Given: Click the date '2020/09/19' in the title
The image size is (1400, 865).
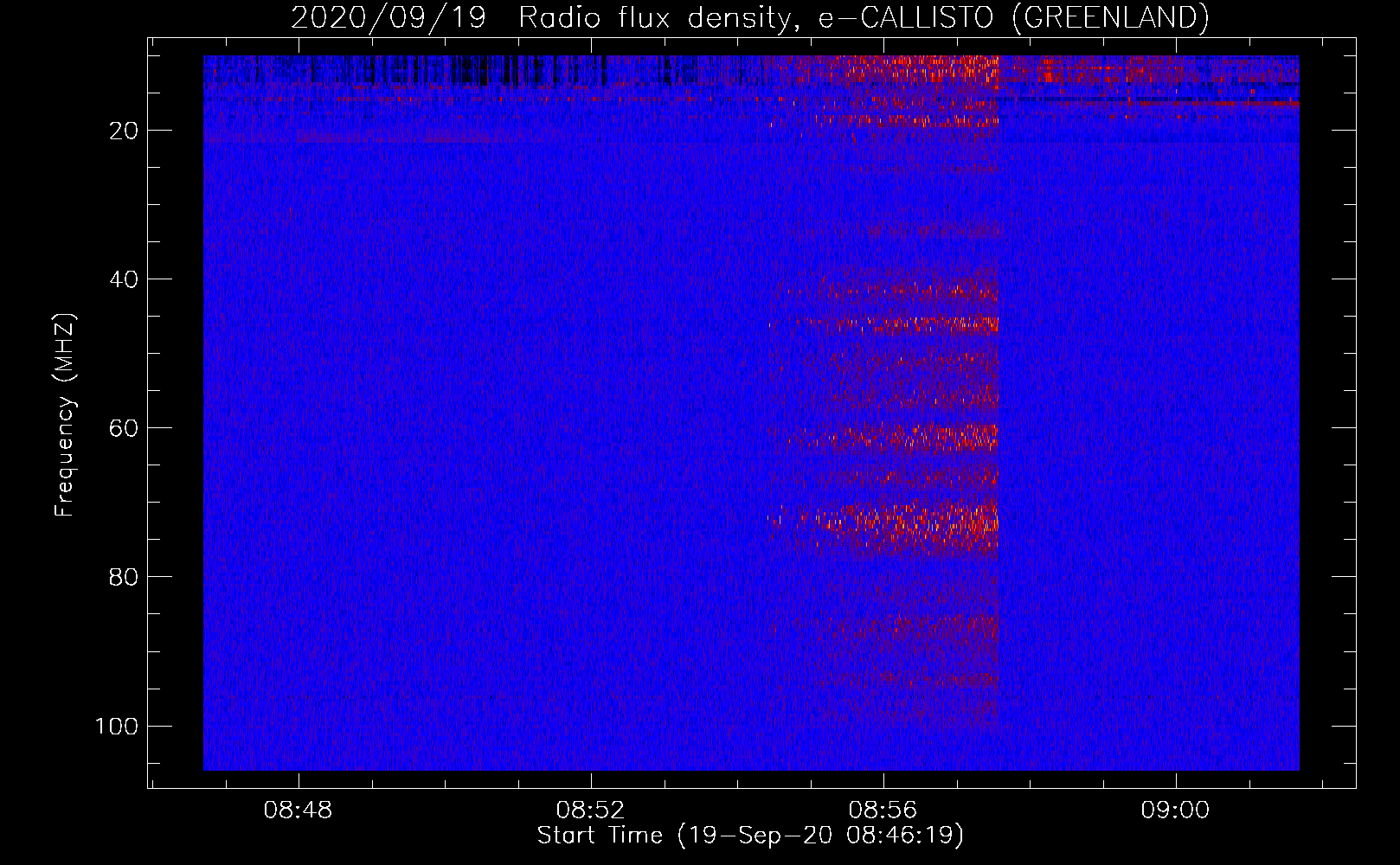Looking at the screenshot, I should click(389, 17).
